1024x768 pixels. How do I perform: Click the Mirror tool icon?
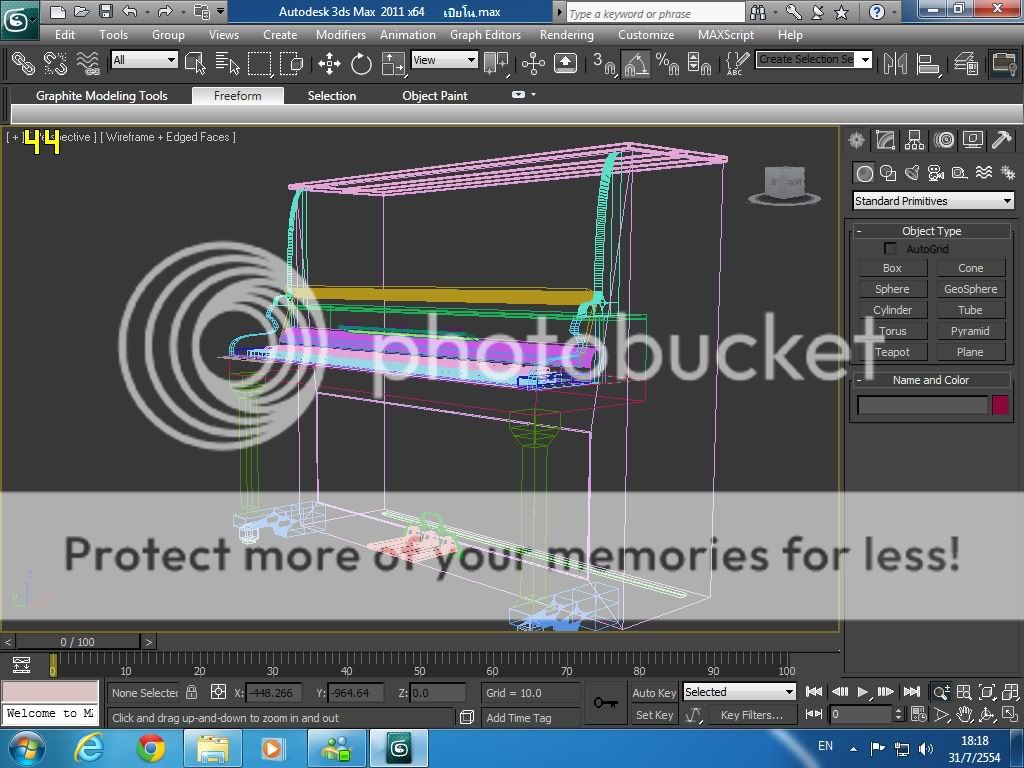click(895, 63)
